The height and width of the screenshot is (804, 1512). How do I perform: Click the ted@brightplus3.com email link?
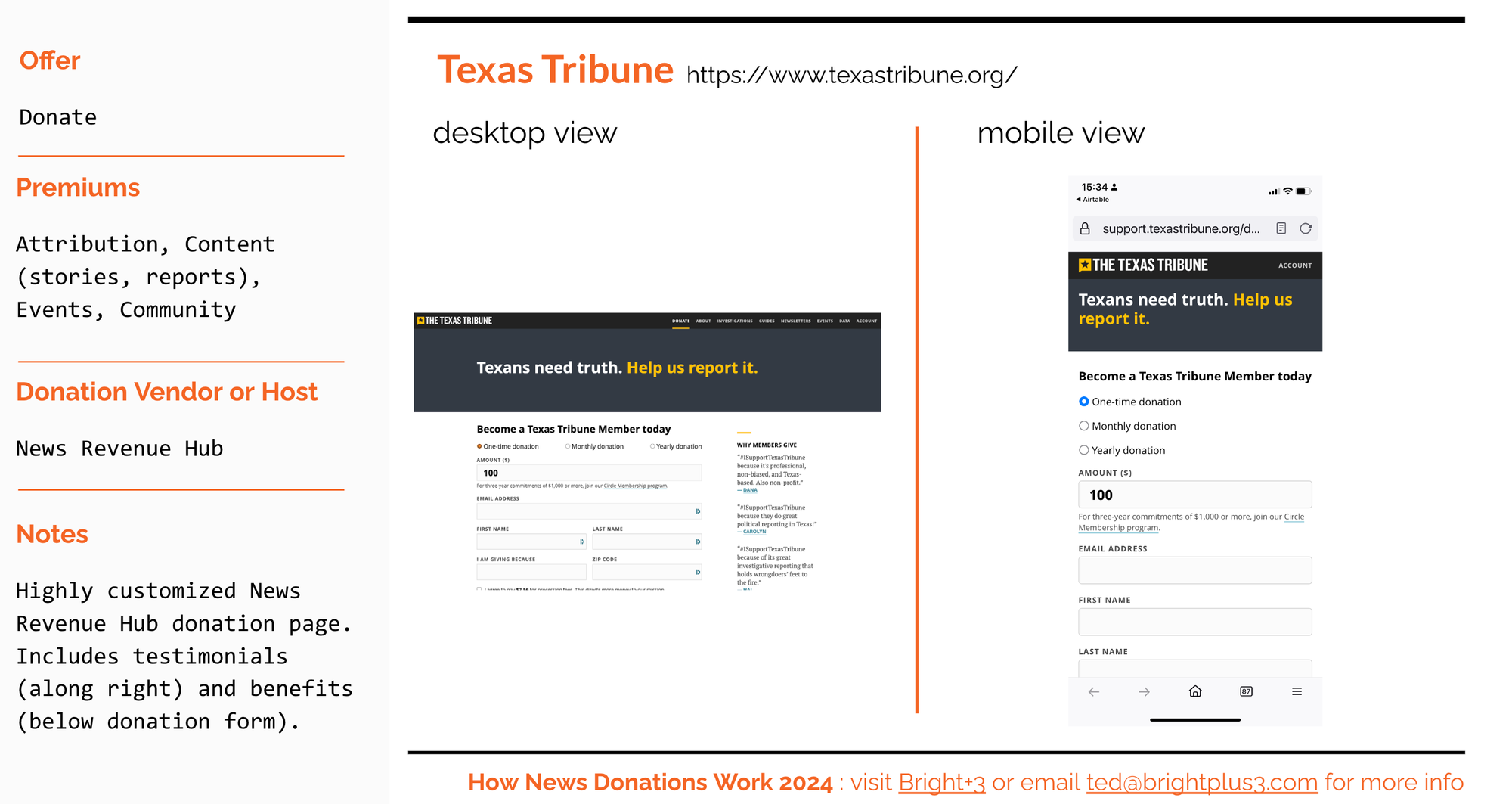coord(1202,782)
